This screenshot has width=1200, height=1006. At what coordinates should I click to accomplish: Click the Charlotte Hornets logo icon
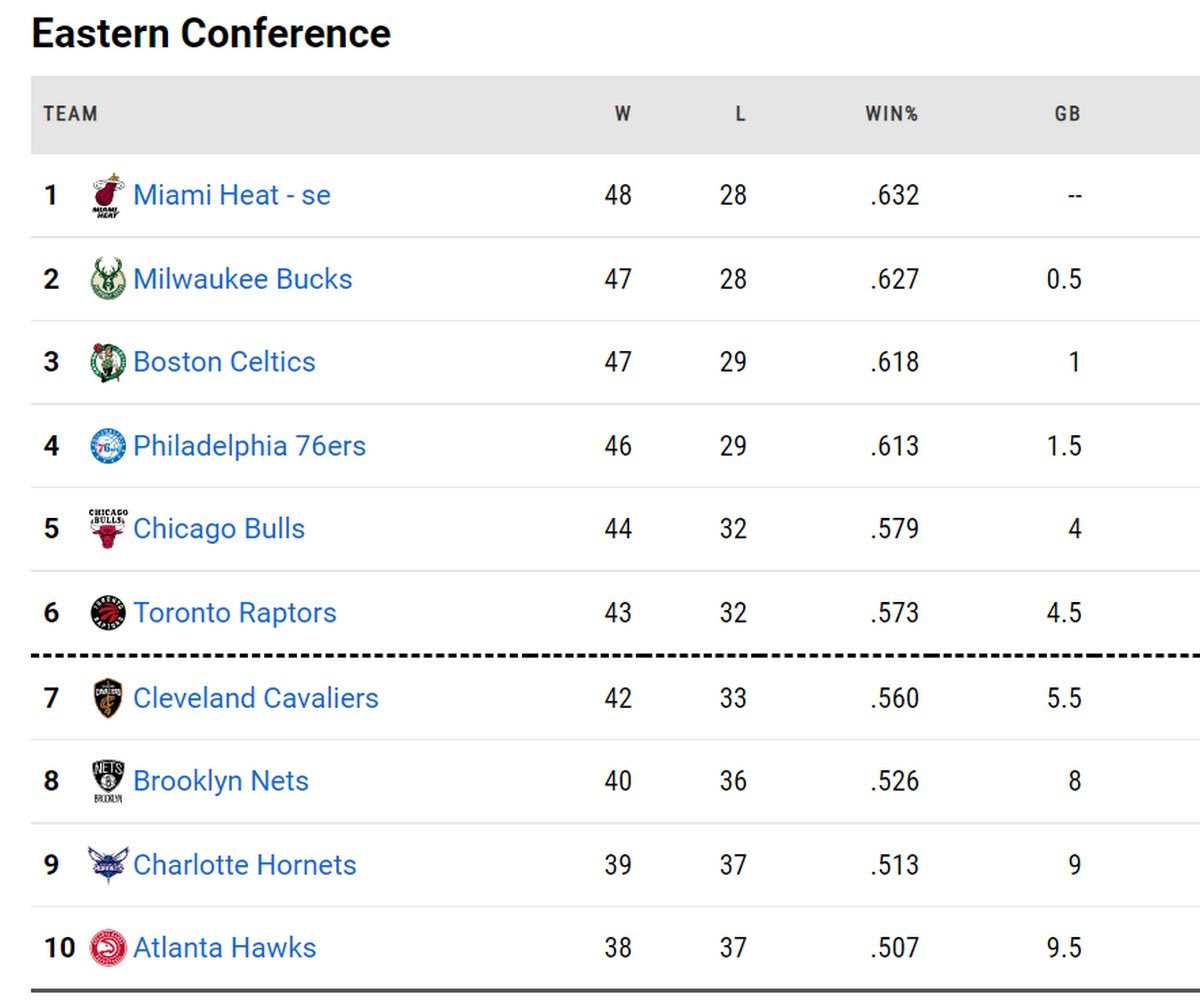(107, 865)
